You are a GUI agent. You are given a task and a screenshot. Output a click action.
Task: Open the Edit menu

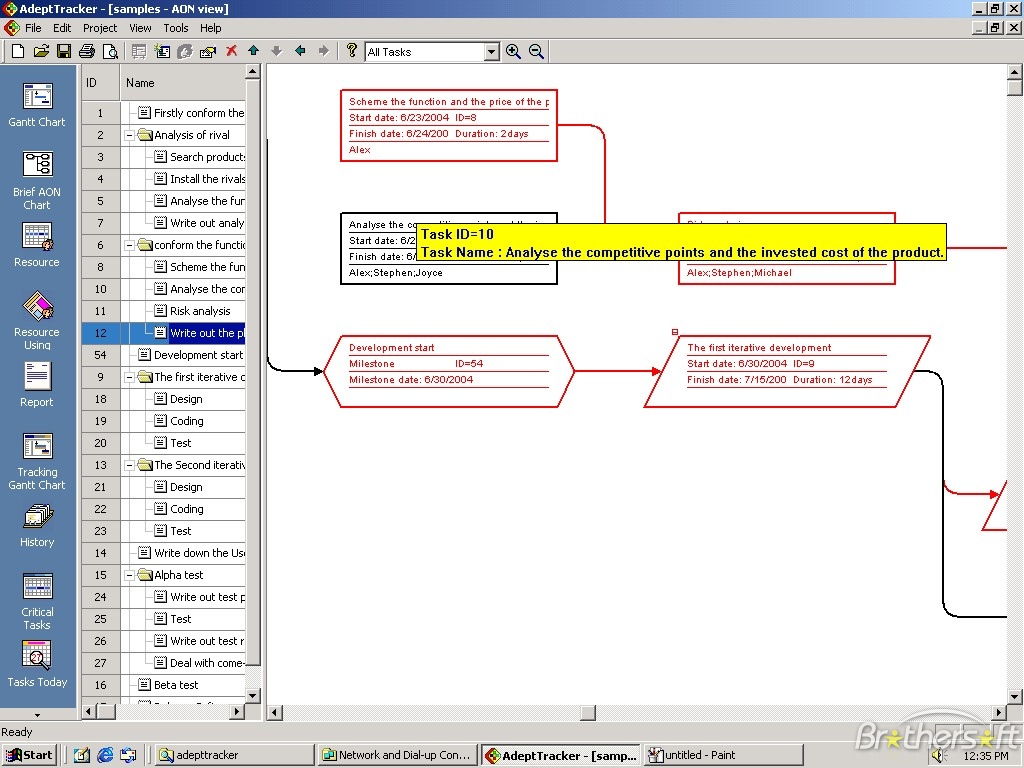coord(62,28)
